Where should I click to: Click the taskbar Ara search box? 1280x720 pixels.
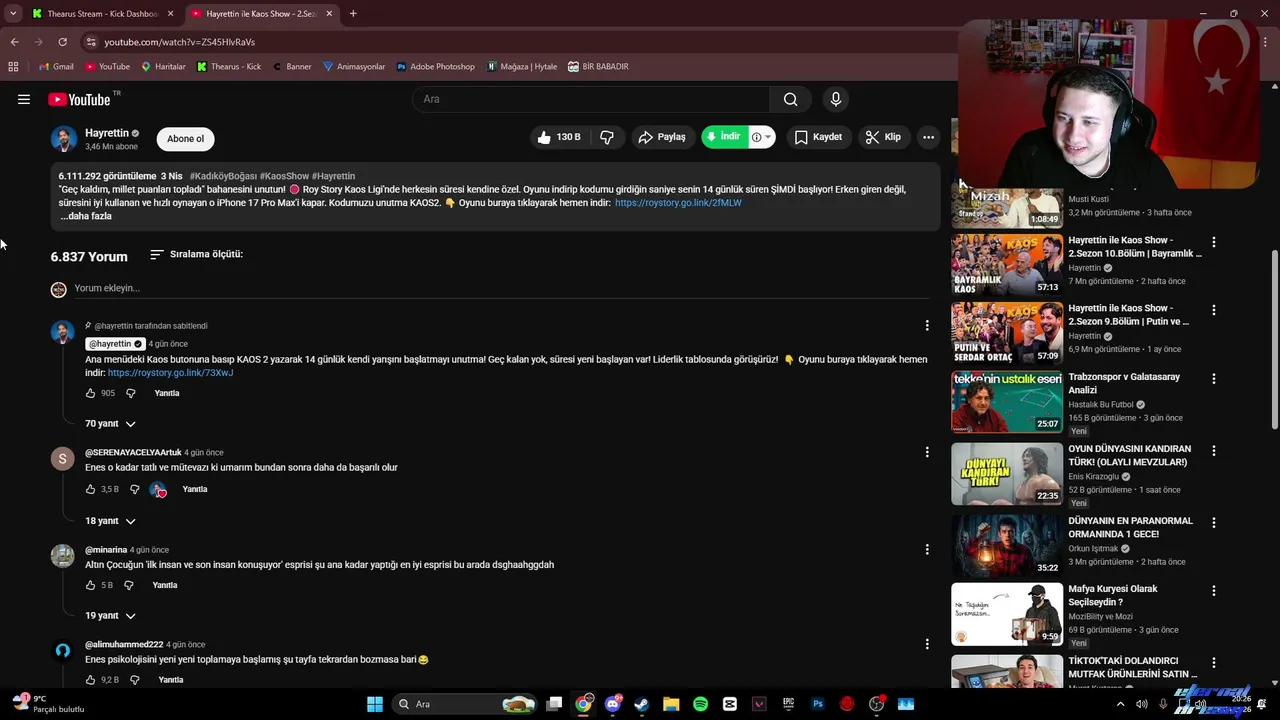(466, 704)
